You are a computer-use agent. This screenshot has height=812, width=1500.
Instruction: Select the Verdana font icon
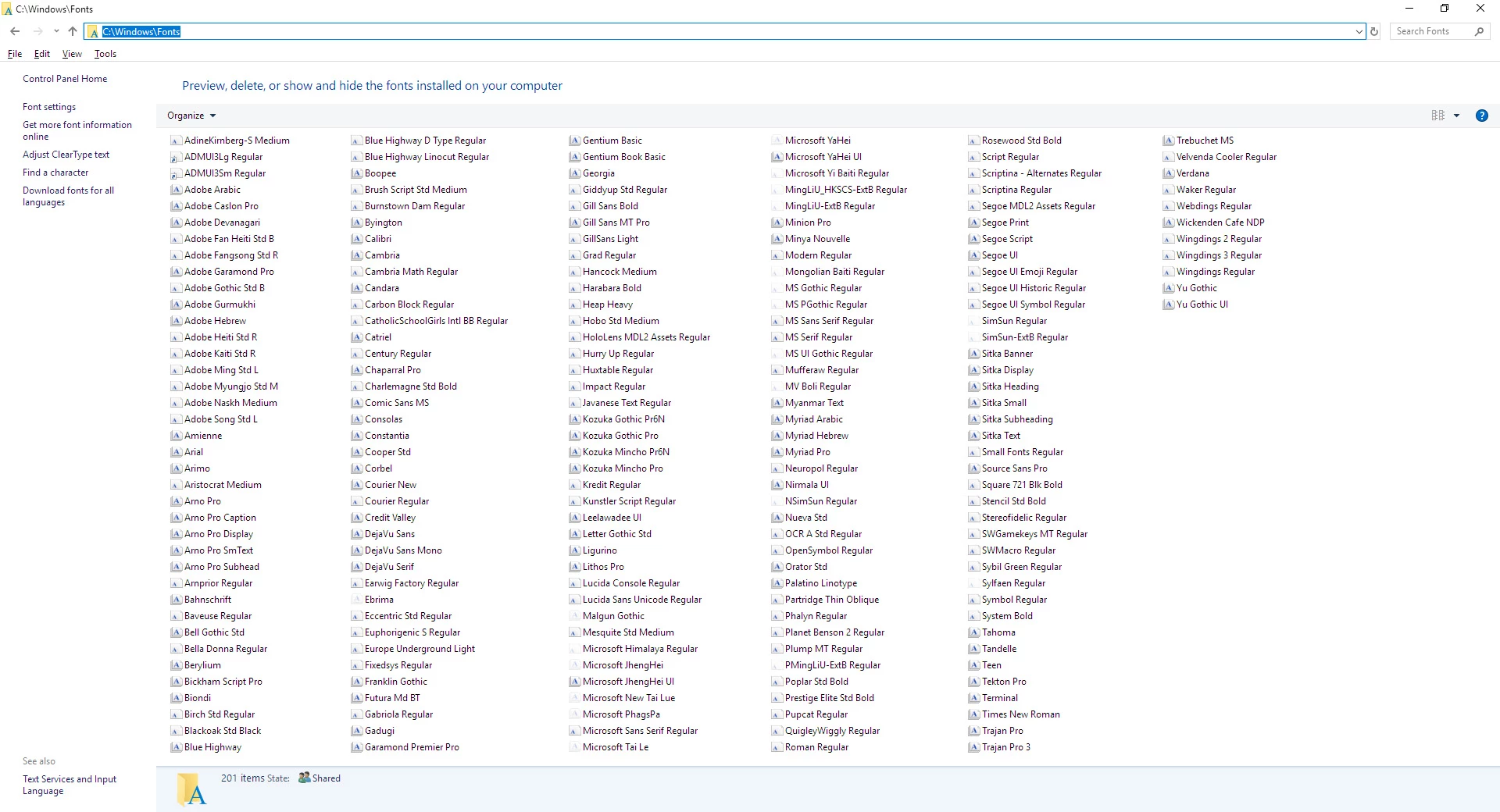click(1169, 173)
